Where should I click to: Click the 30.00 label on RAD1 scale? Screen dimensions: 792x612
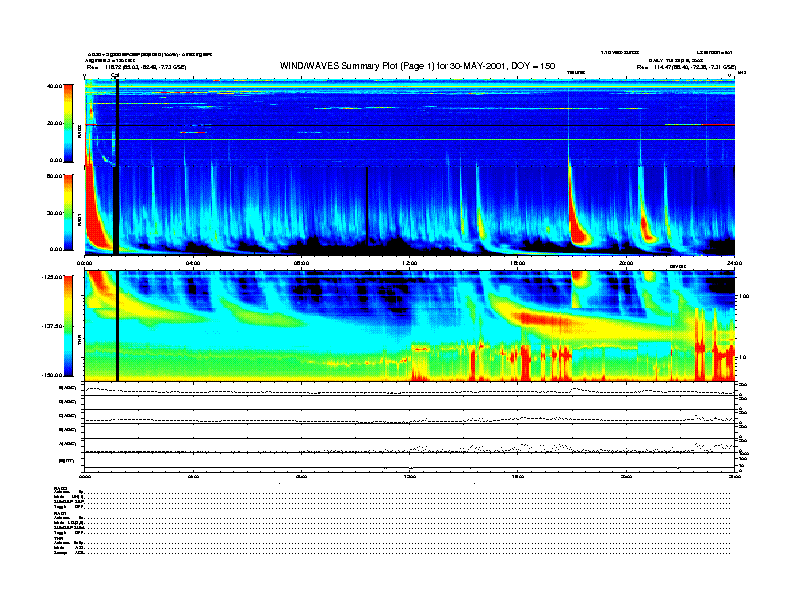[55, 213]
